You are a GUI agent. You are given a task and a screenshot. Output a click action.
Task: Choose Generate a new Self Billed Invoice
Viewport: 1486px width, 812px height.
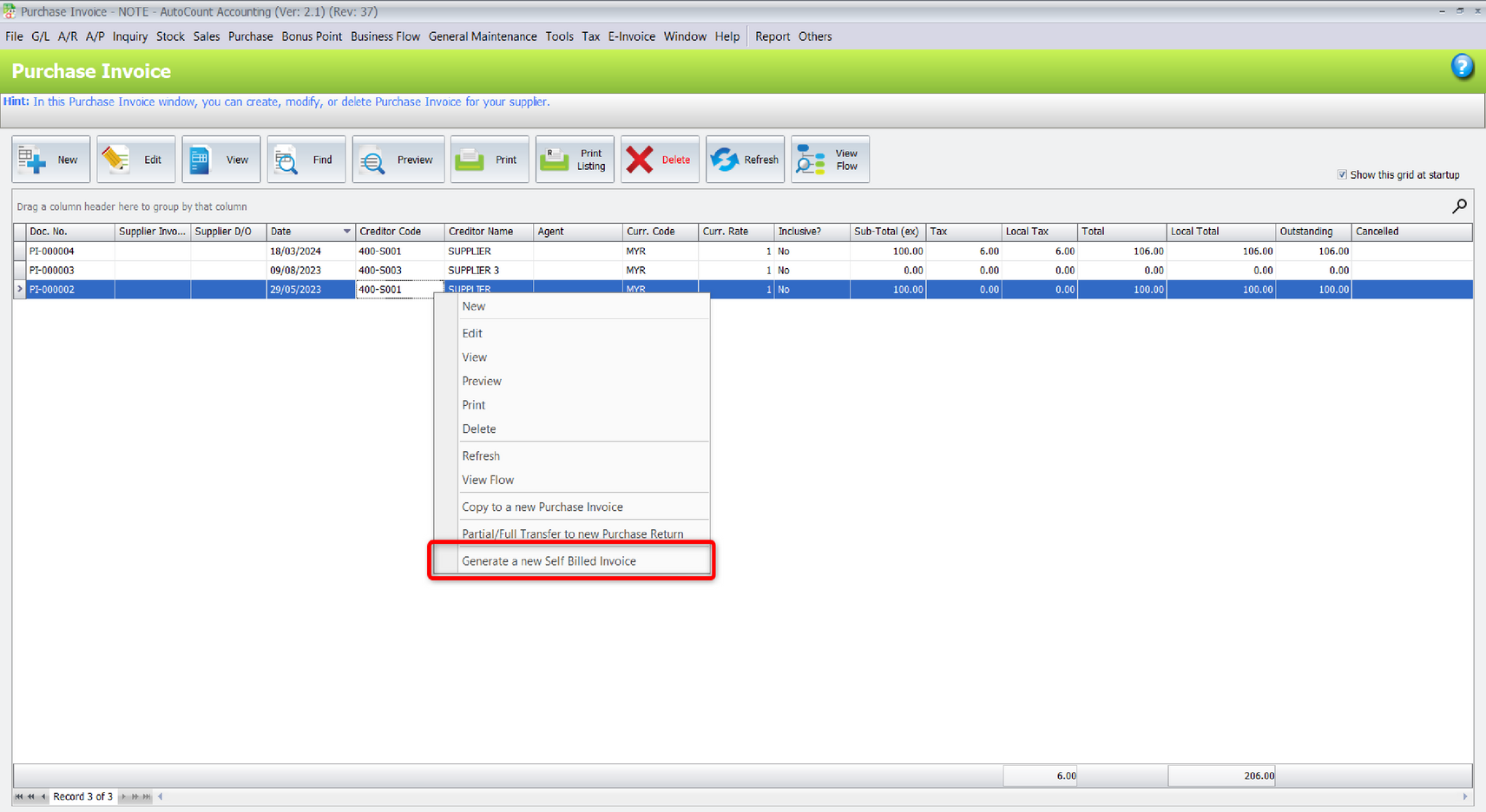click(x=571, y=561)
